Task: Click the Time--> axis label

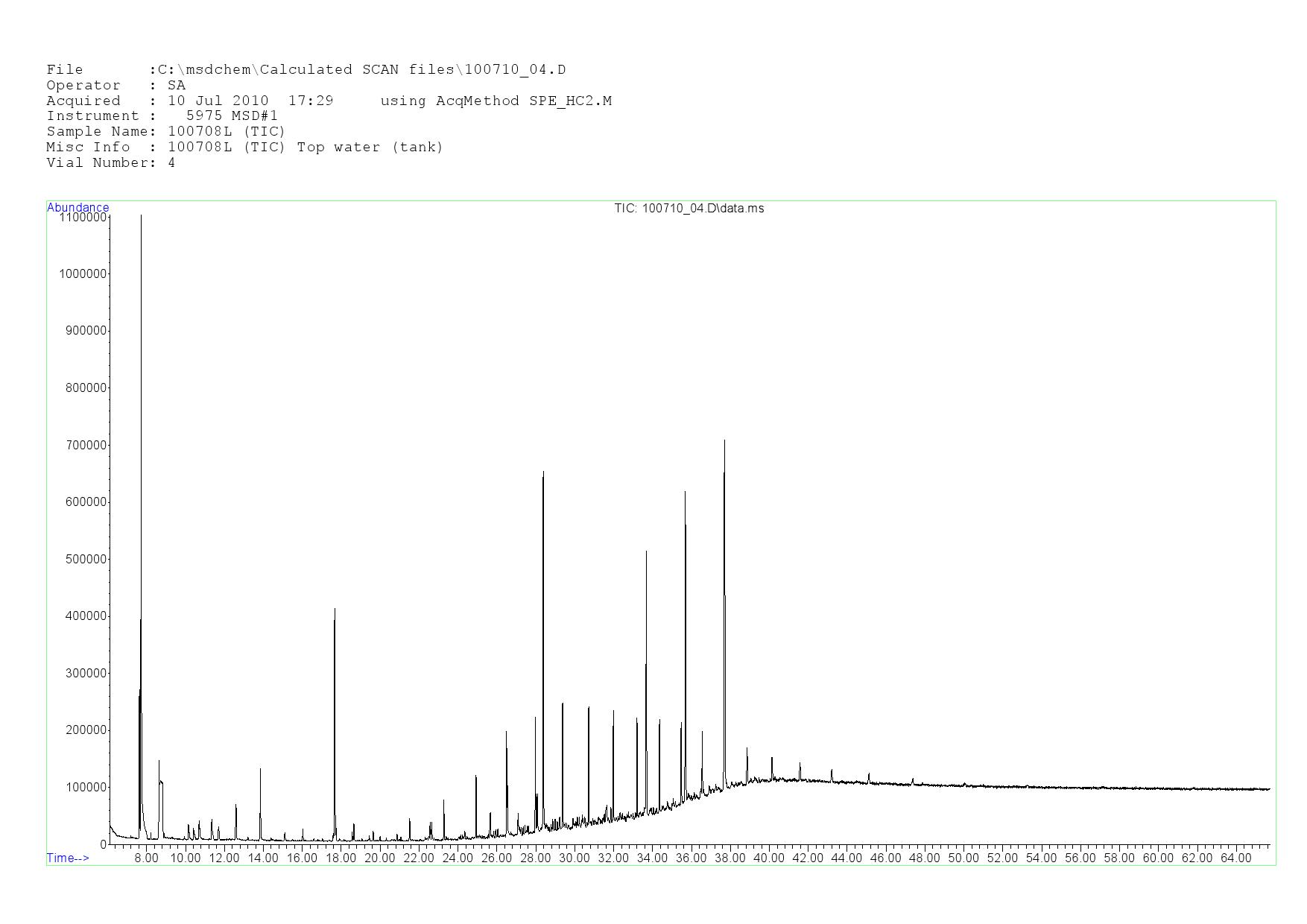Action: 68,858
